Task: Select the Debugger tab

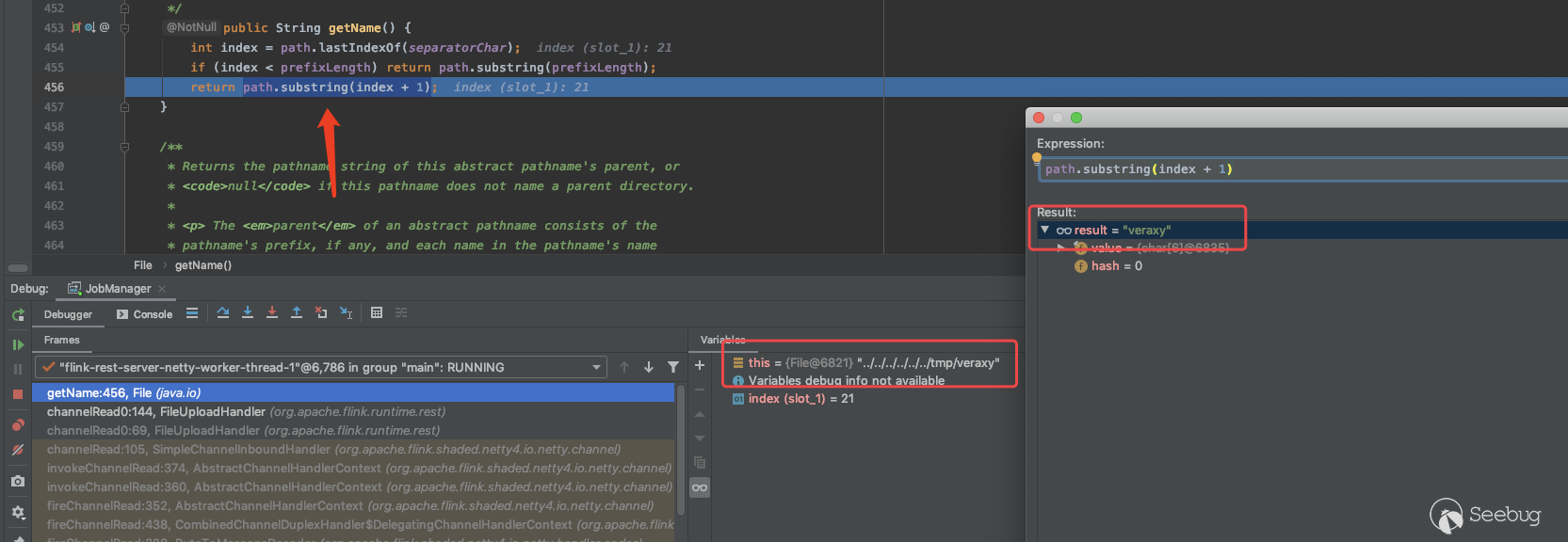Action: click(68, 314)
